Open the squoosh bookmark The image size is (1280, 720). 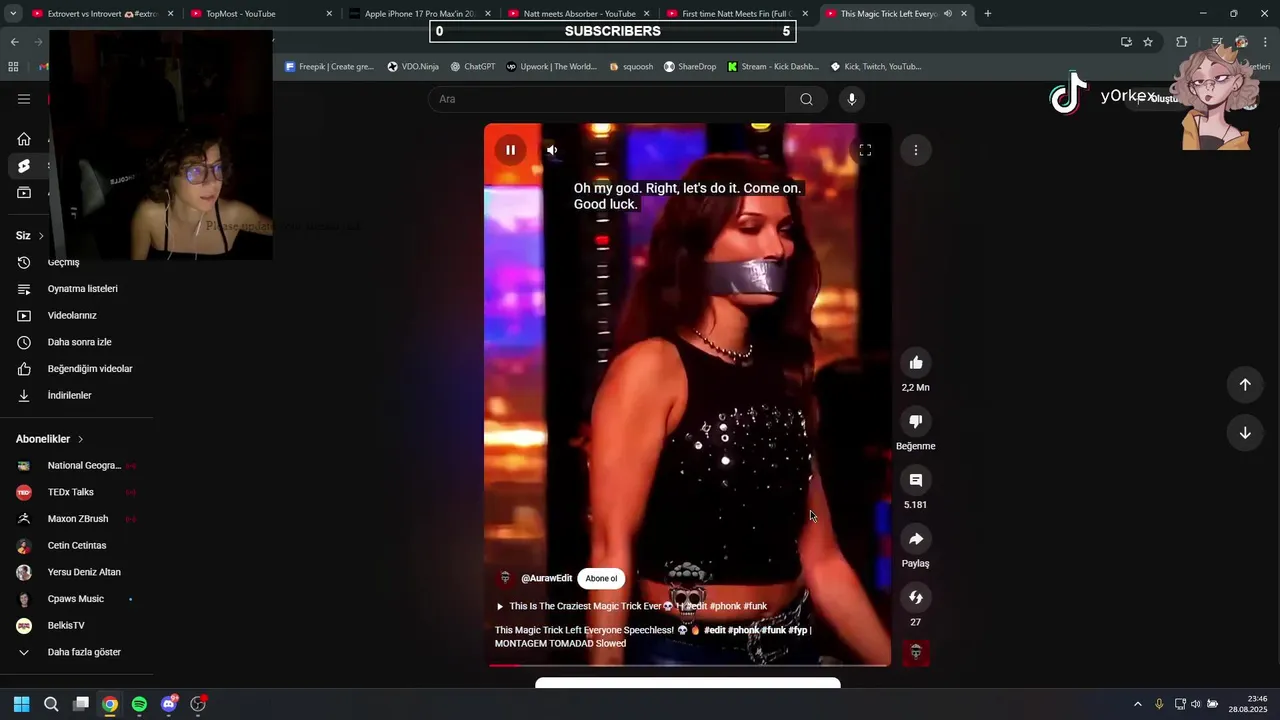coord(631,67)
